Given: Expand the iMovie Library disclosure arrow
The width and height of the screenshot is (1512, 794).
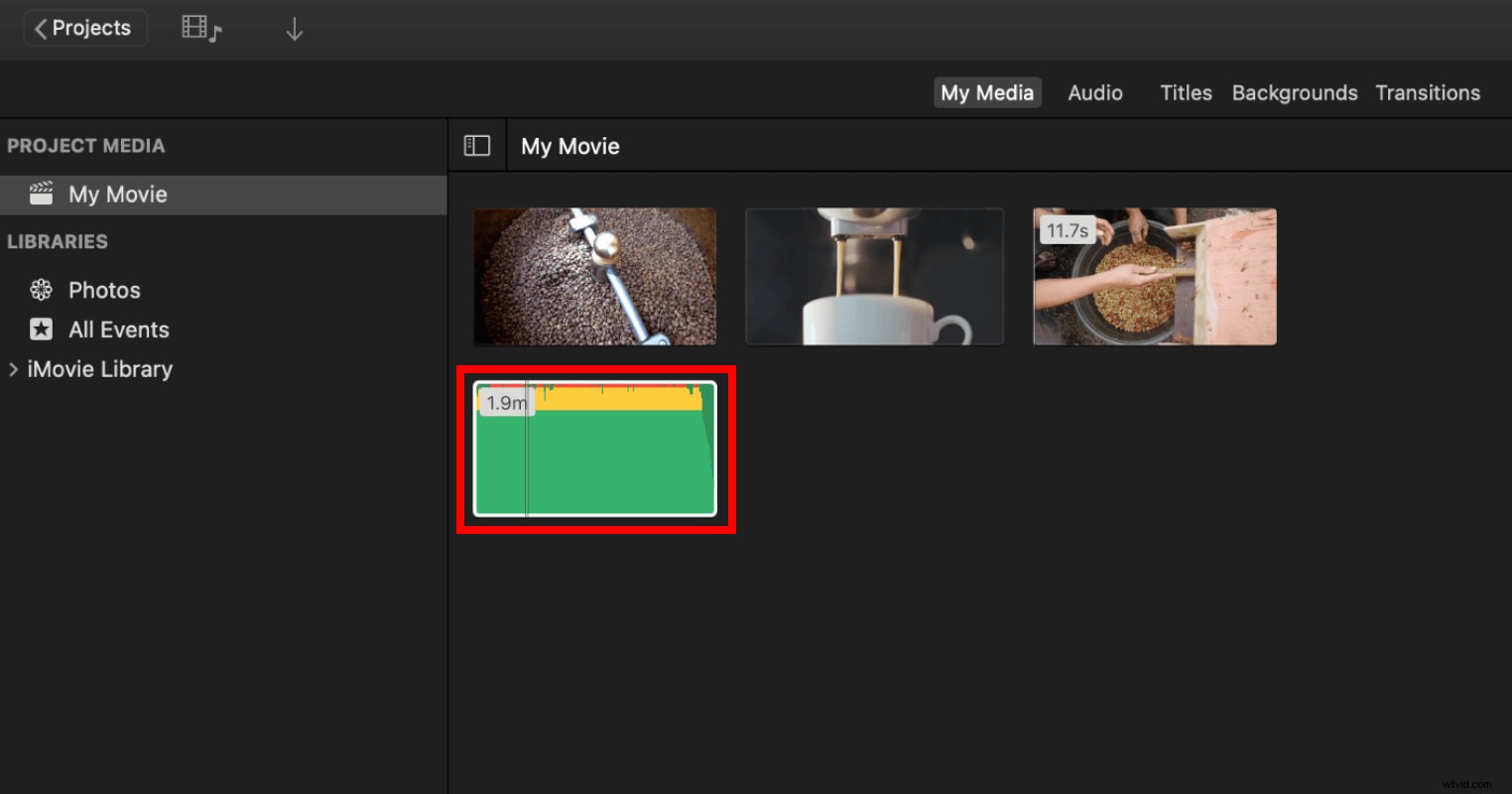Looking at the screenshot, I should pos(13,368).
